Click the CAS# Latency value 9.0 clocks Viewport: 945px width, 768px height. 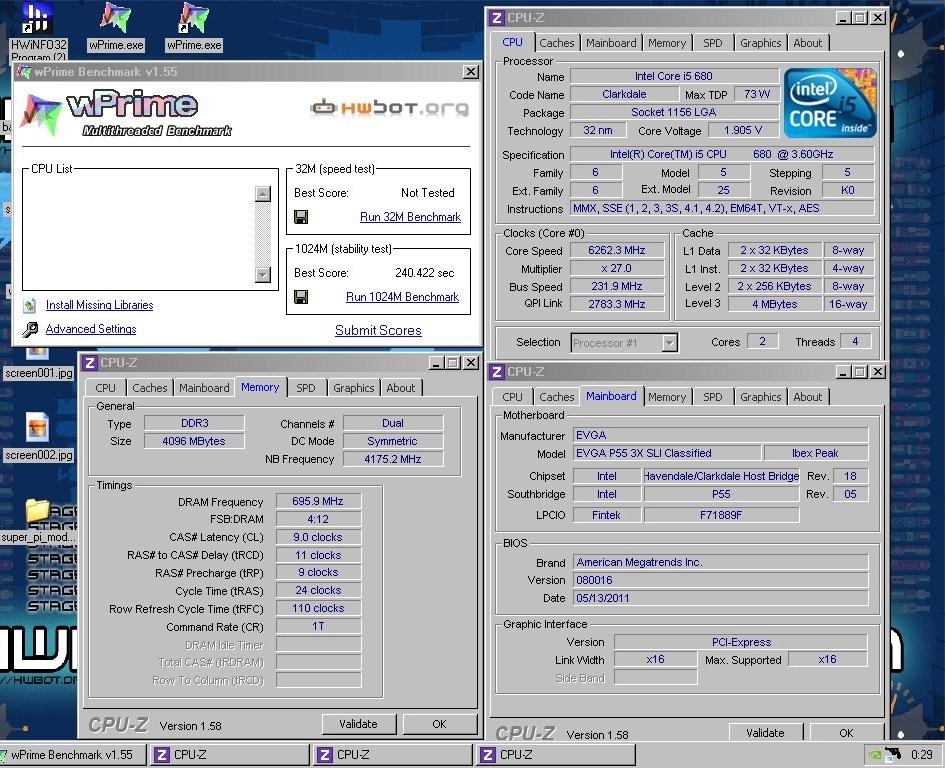(x=318, y=537)
